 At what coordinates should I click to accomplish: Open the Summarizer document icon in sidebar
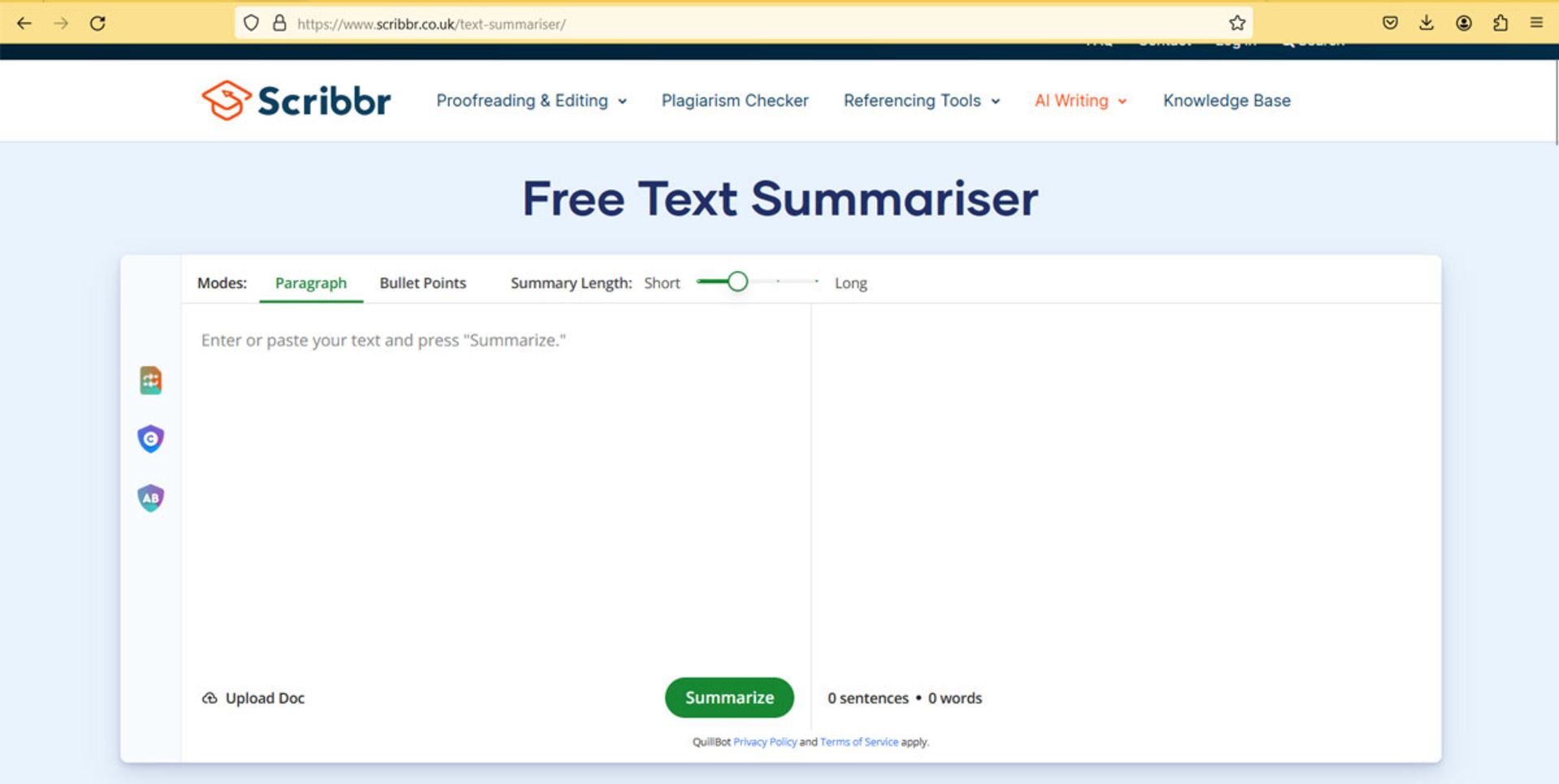[149, 380]
